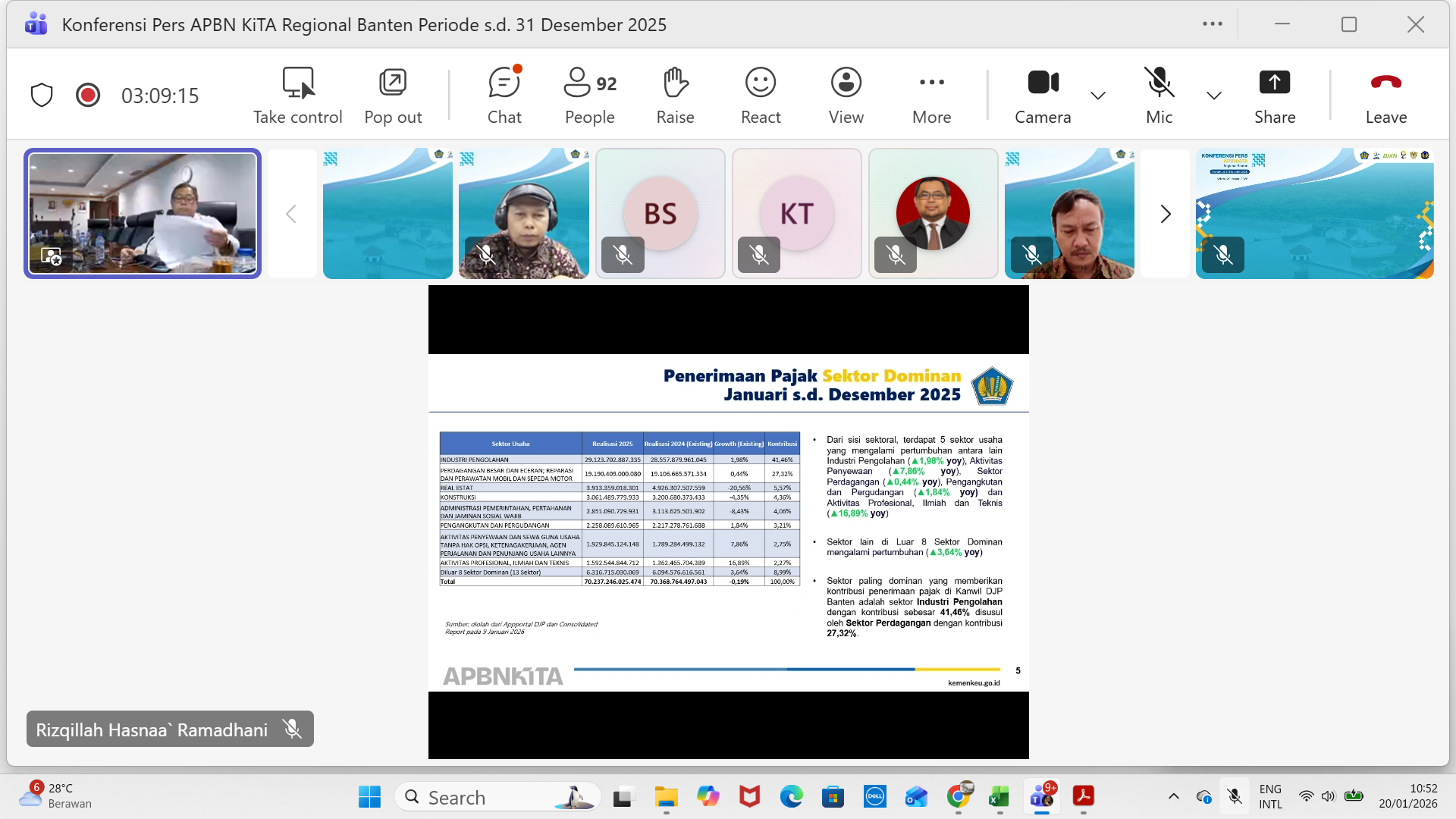Raise your hand in the meeting
Viewport: 1456px width, 819px height.
click(675, 96)
